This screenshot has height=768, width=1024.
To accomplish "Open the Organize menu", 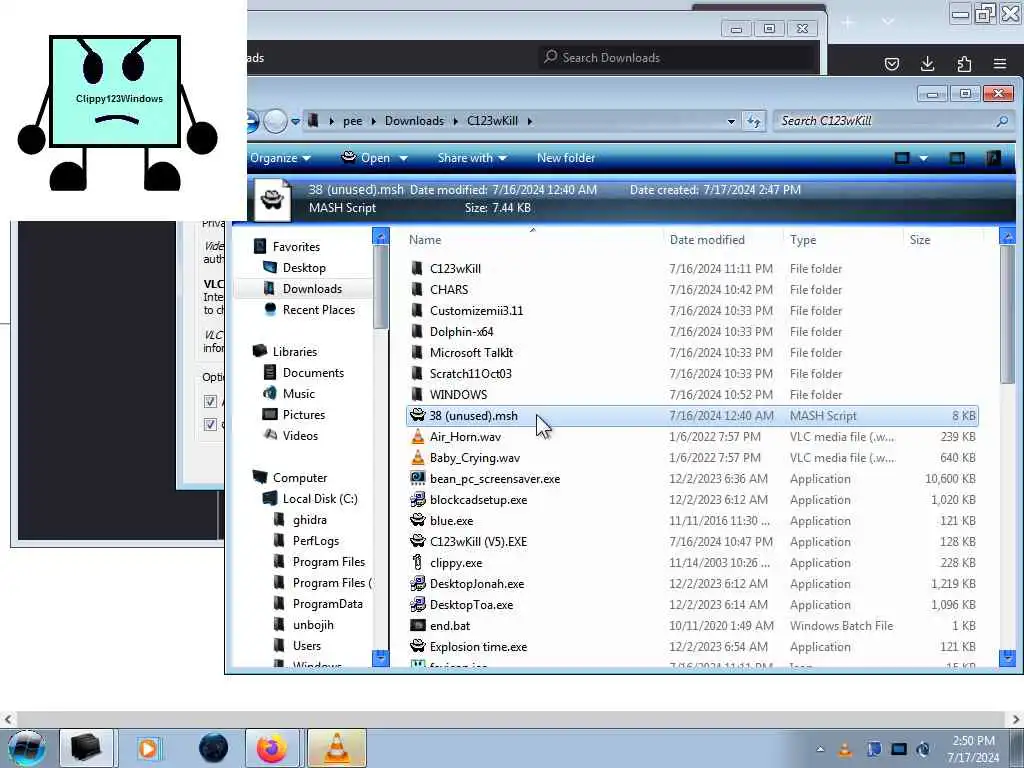I will [281, 158].
